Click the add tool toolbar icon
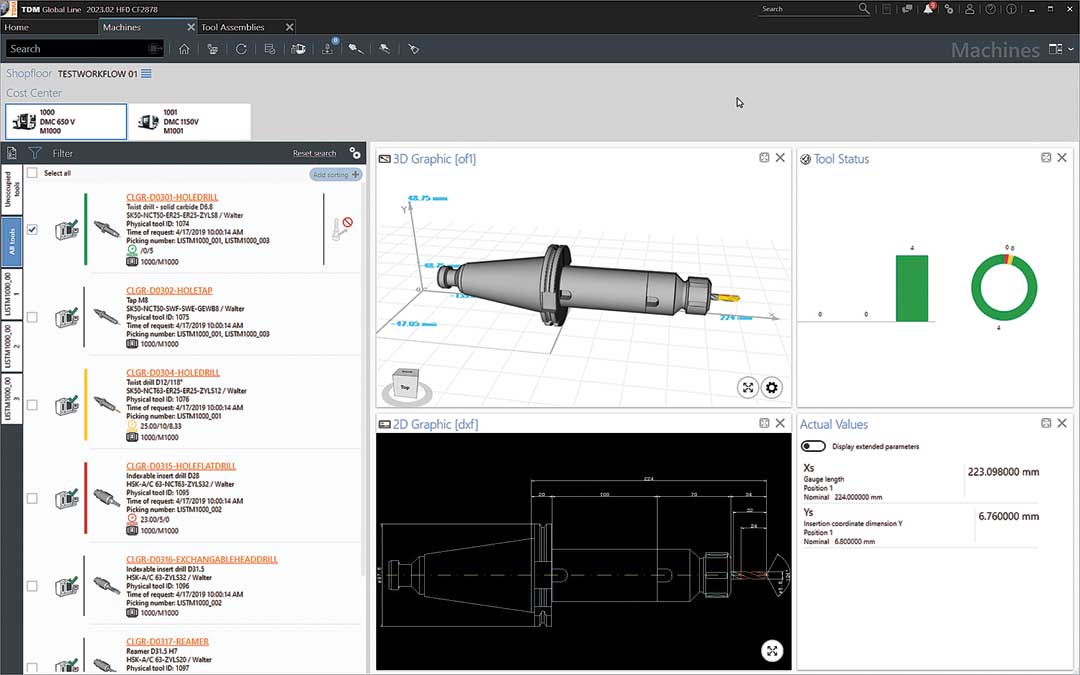Image resolution: width=1080 pixels, height=675 pixels. pyautogui.click(x=355, y=49)
